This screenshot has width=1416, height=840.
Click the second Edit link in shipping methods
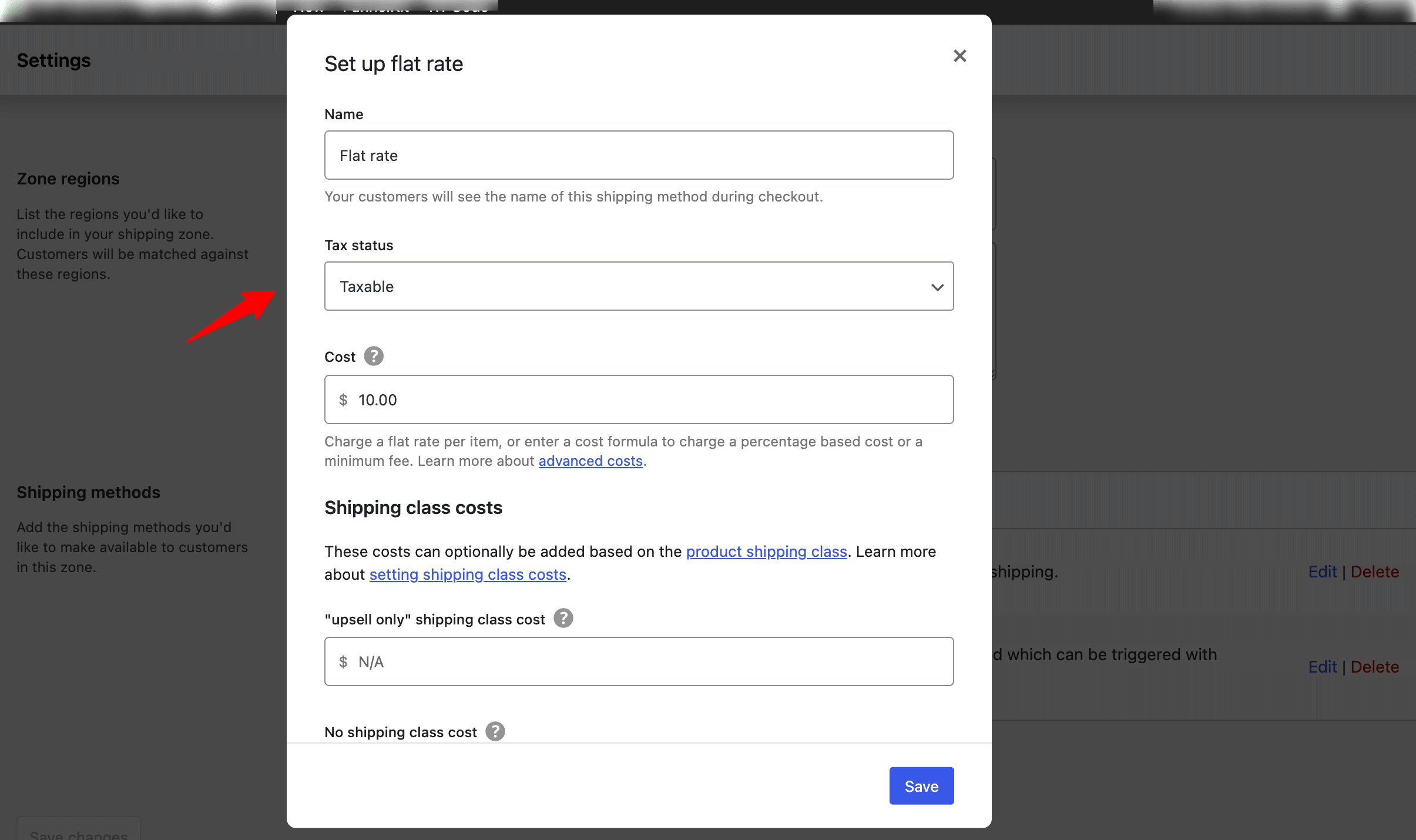pos(1322,667)
